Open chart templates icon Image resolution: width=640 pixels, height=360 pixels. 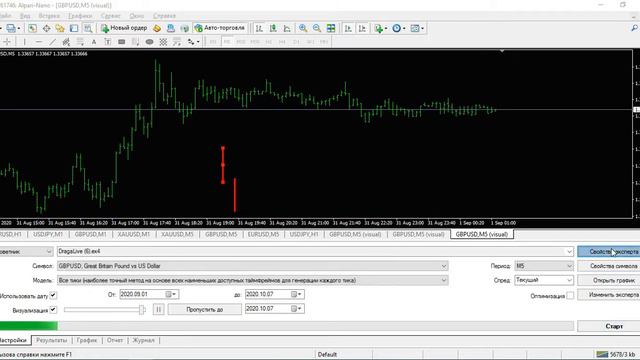(416, 28)
